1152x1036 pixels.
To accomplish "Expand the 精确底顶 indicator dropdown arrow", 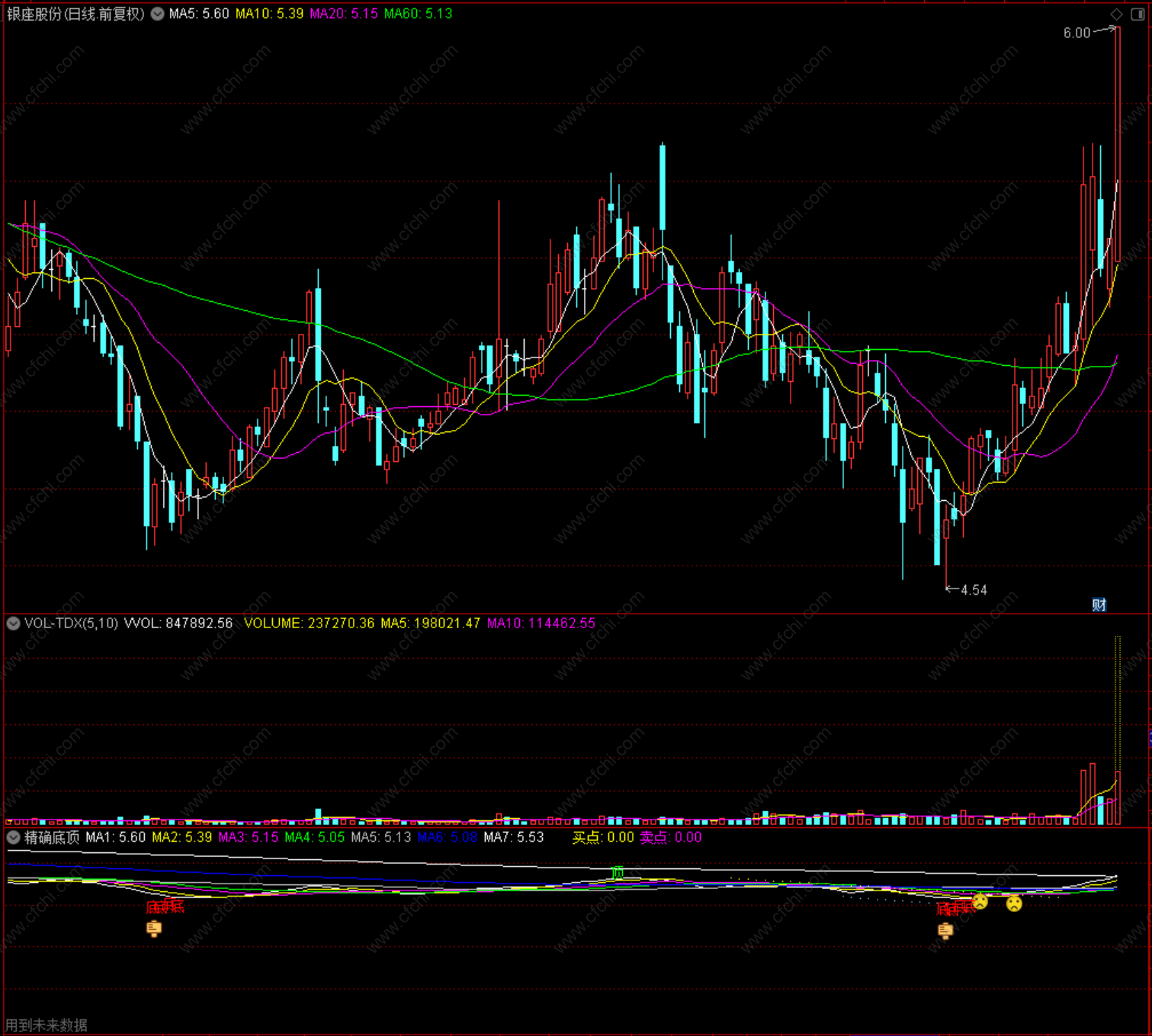I will tap(13, 837).
